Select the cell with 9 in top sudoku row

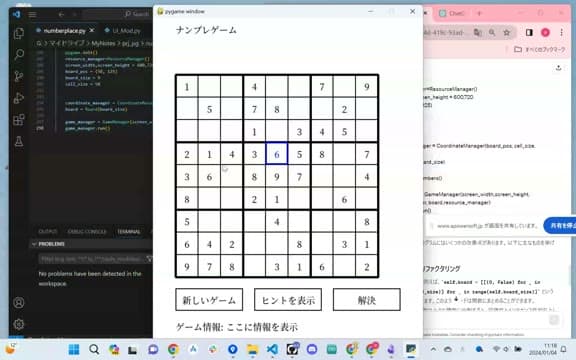click(x=367, y=87)
